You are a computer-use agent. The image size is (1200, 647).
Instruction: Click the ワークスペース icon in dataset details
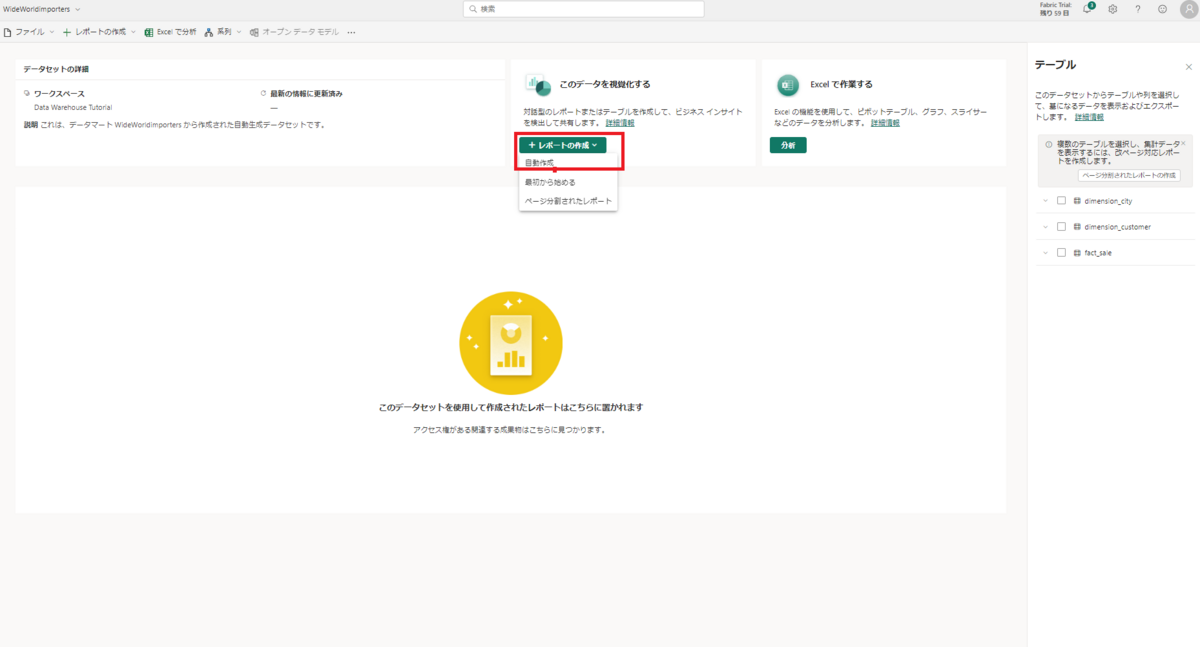click(27, 93)
